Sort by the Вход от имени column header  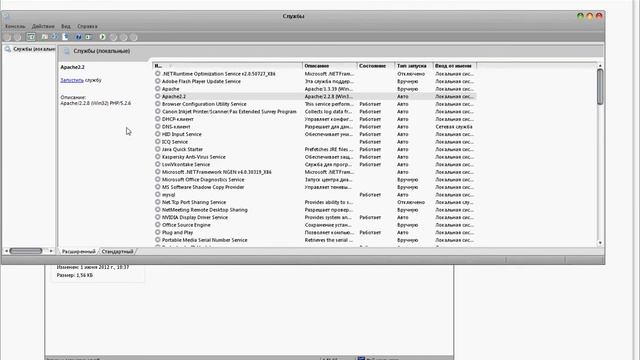coord(455,66)
